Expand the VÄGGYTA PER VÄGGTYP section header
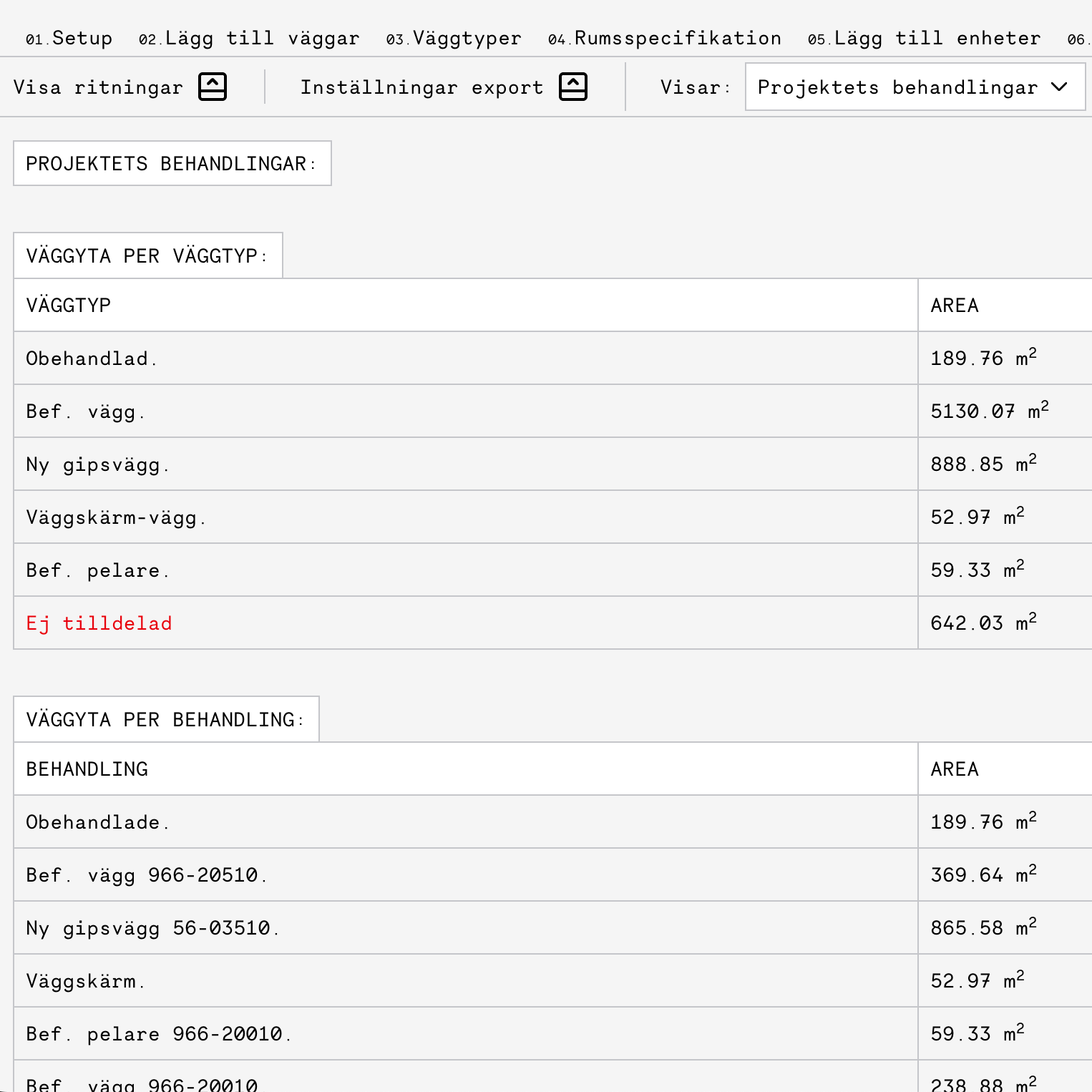 tap(147, 255)
